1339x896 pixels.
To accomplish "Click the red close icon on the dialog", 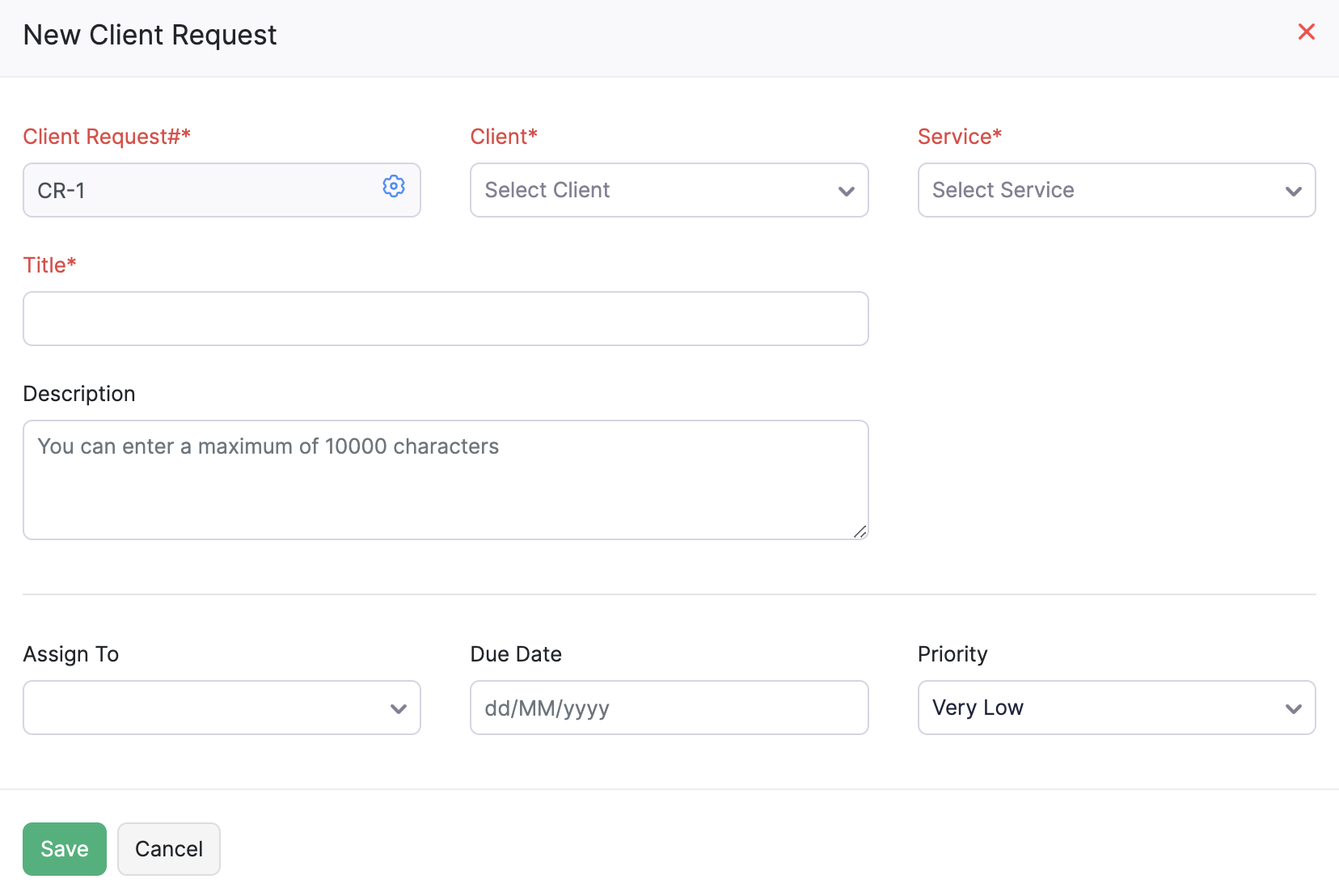I will [x=1307, y=32].
